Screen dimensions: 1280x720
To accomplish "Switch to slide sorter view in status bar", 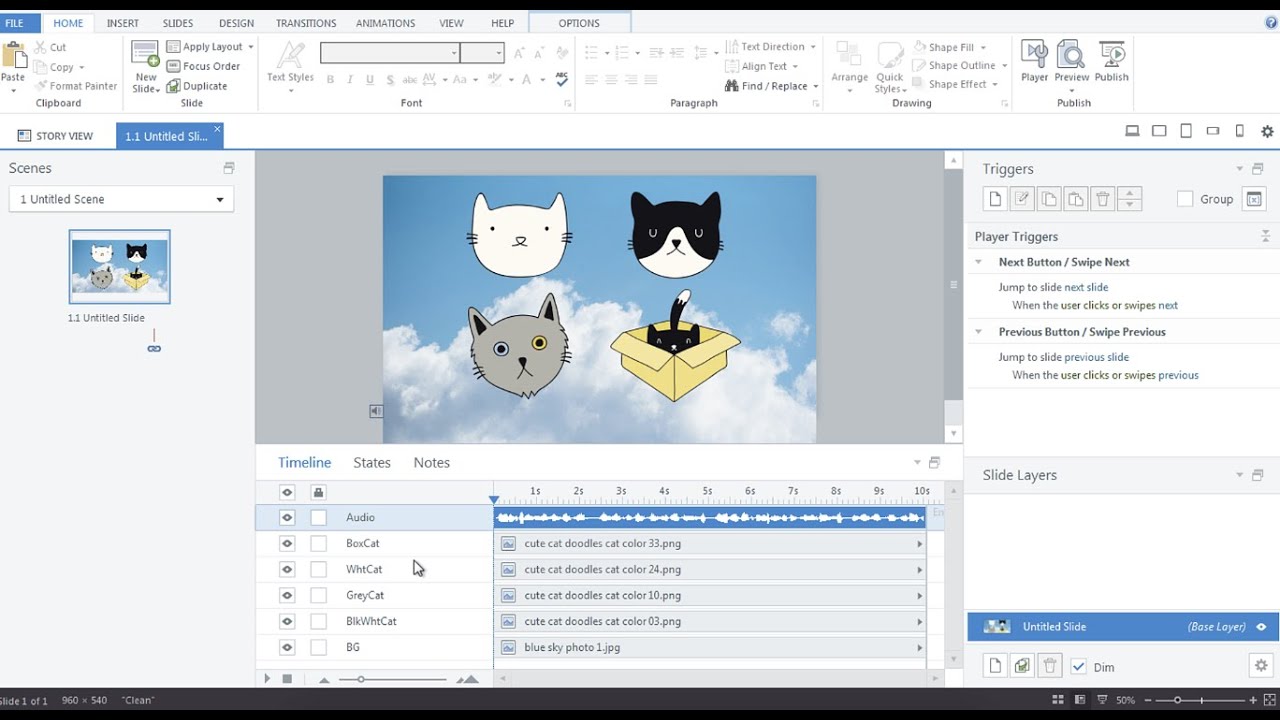I will pyautogui.click(x=1057, y=700).
